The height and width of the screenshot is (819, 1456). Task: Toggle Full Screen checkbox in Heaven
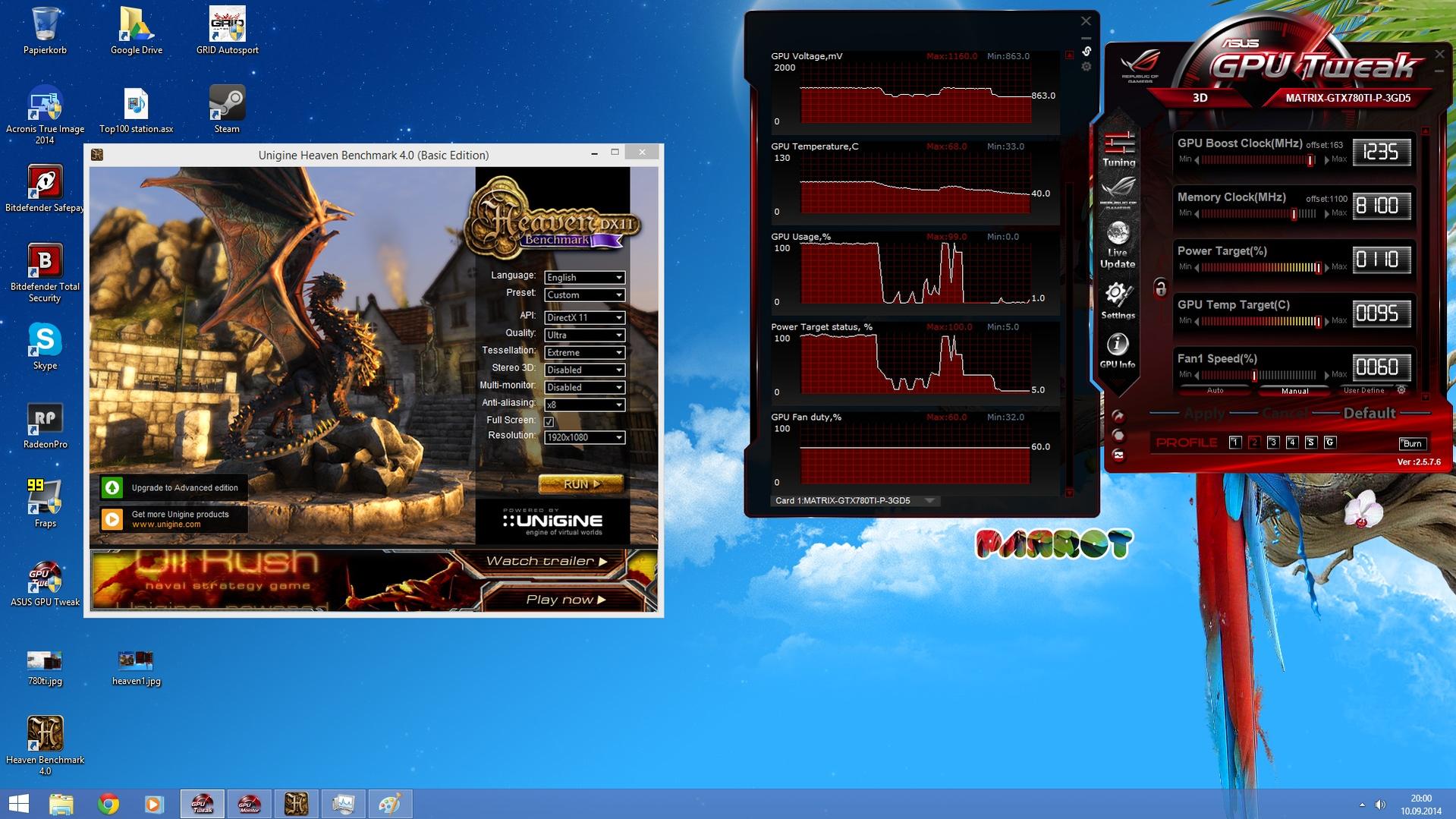[549, 421]
